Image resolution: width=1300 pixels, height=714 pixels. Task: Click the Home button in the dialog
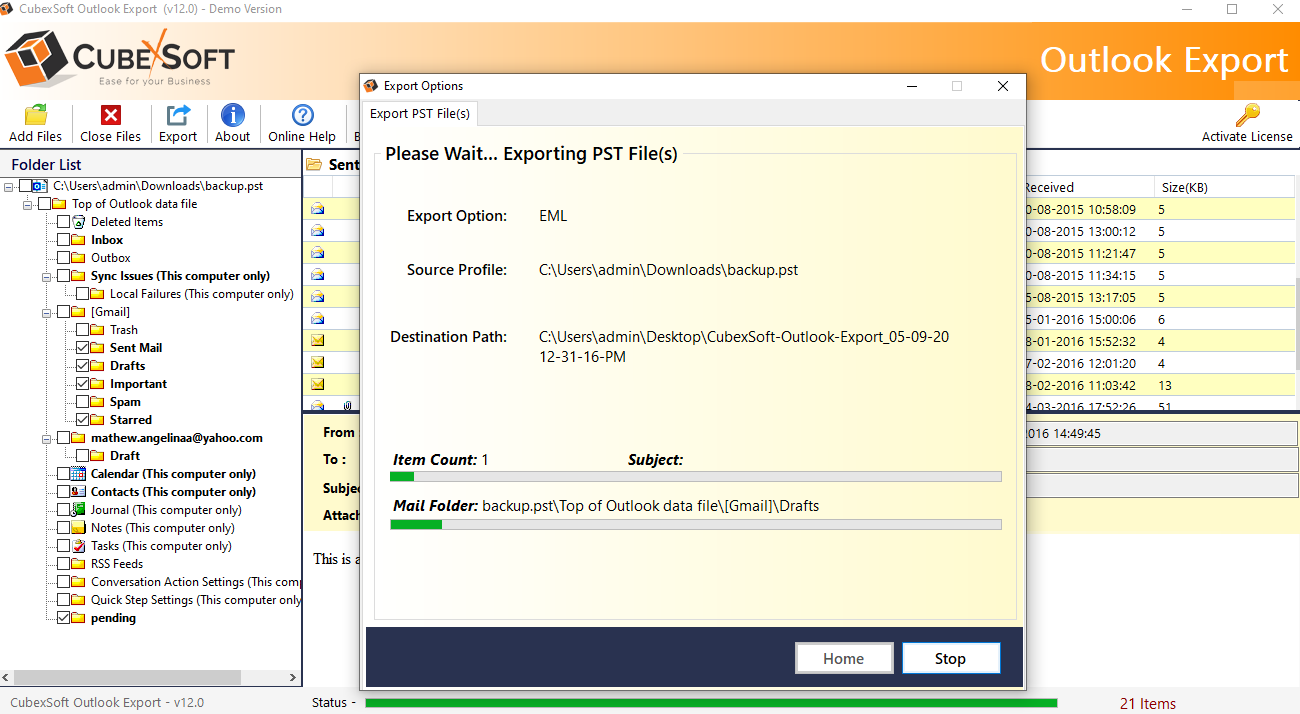point(844,658)
